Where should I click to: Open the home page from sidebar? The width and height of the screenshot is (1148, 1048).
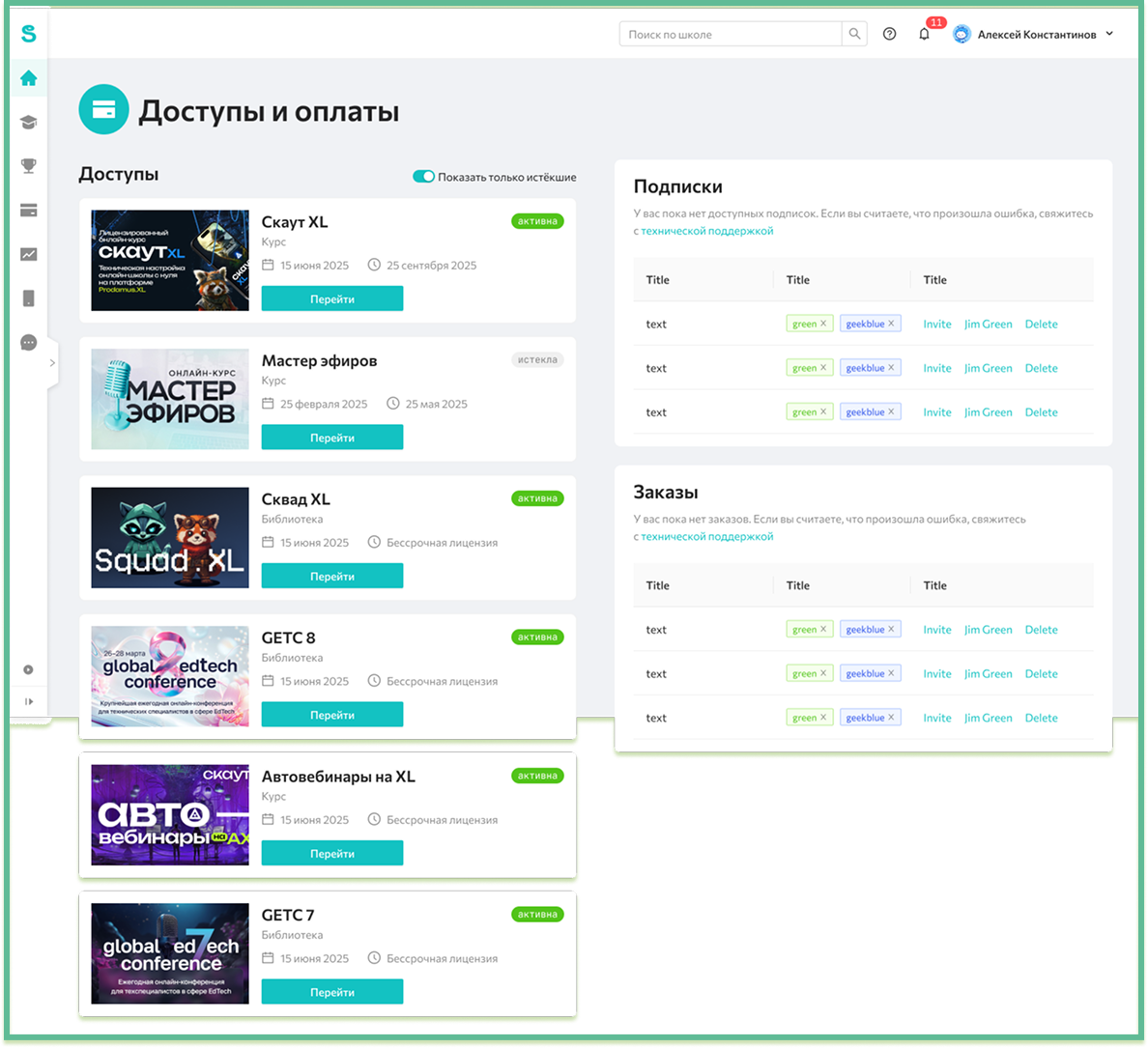(29, 78)
